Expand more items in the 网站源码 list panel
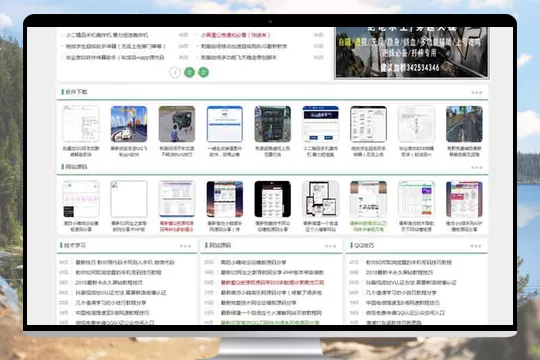This screenshot has width=540, height=360. (x=330, y=246)
